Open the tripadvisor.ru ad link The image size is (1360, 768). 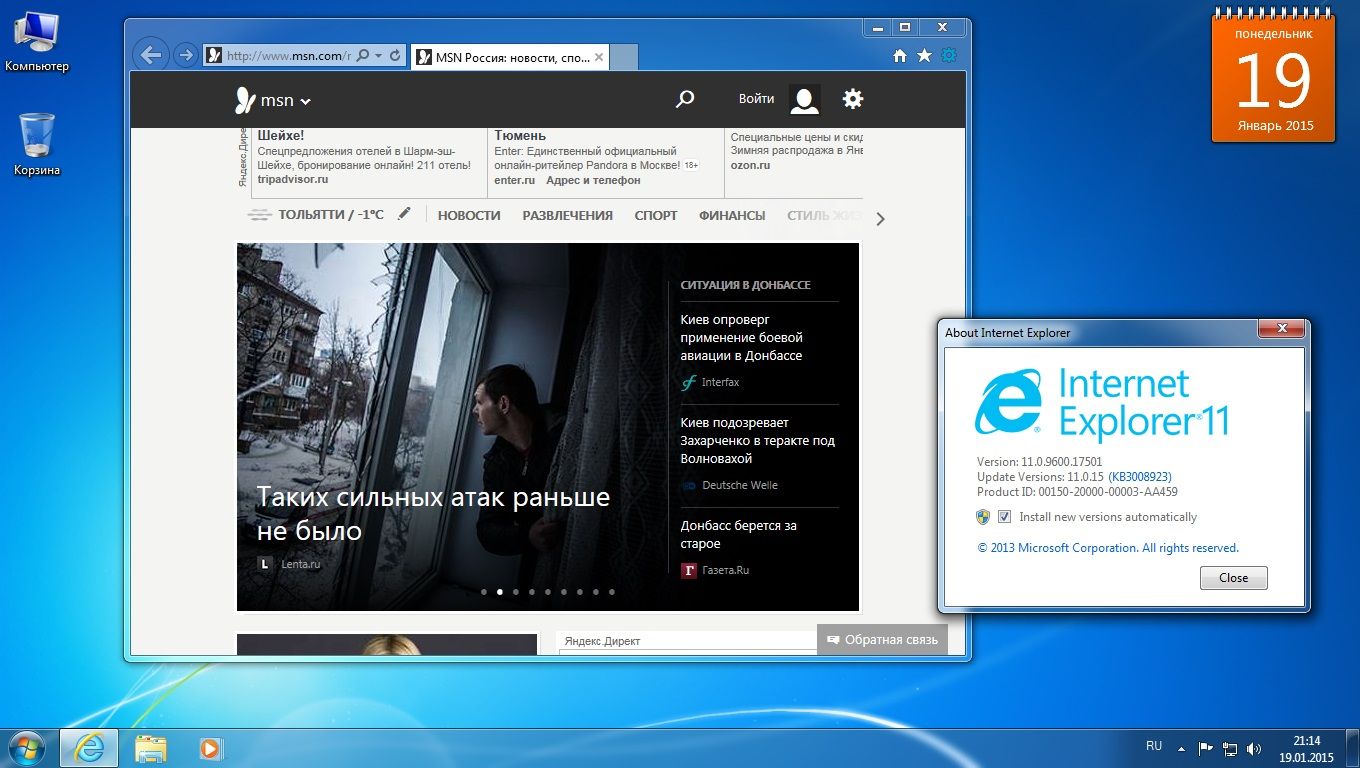coord(293,179)
